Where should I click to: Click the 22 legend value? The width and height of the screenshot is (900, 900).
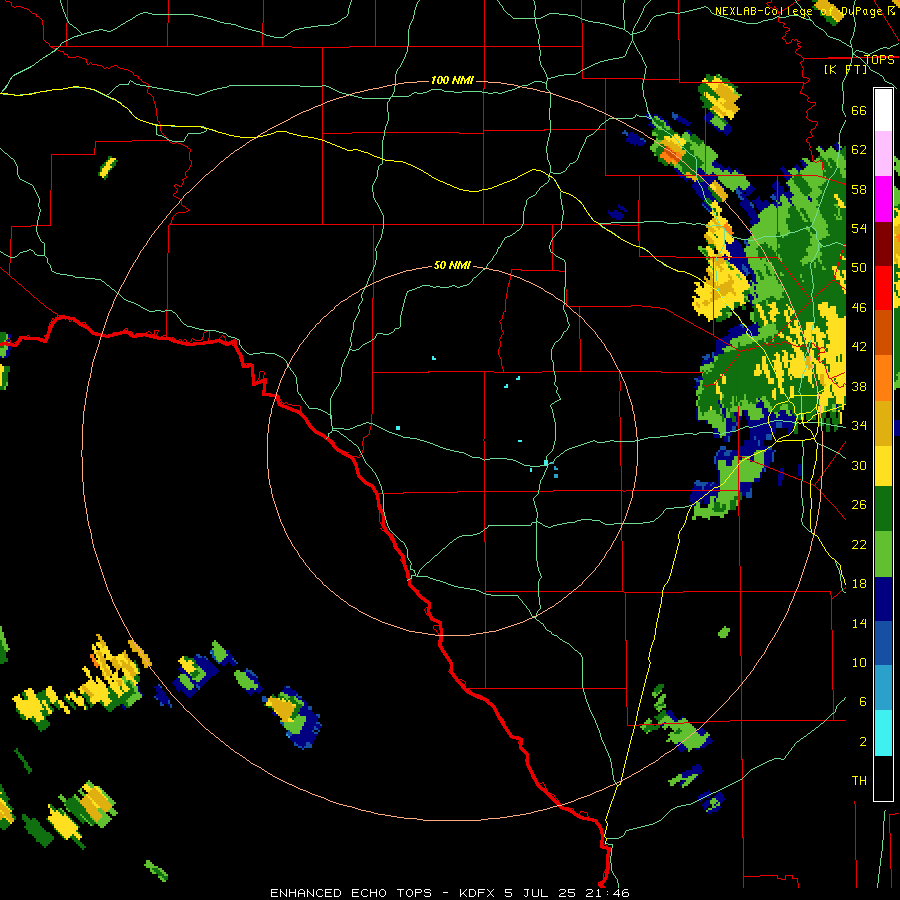coord(859,544)
